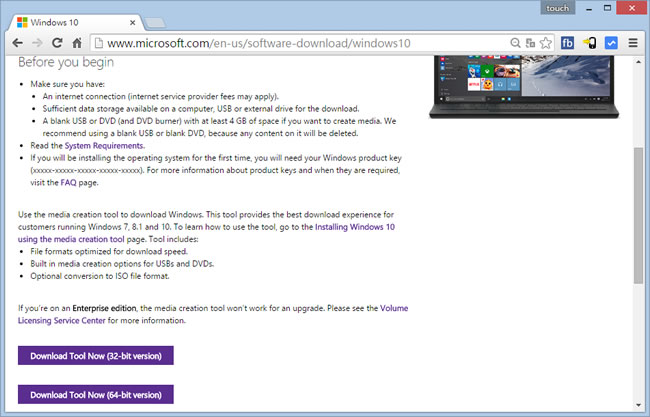This screenshot has width=650, height=417.
Task: Click Download Tool Now (64-bit version)
Action: coord(96,394)
